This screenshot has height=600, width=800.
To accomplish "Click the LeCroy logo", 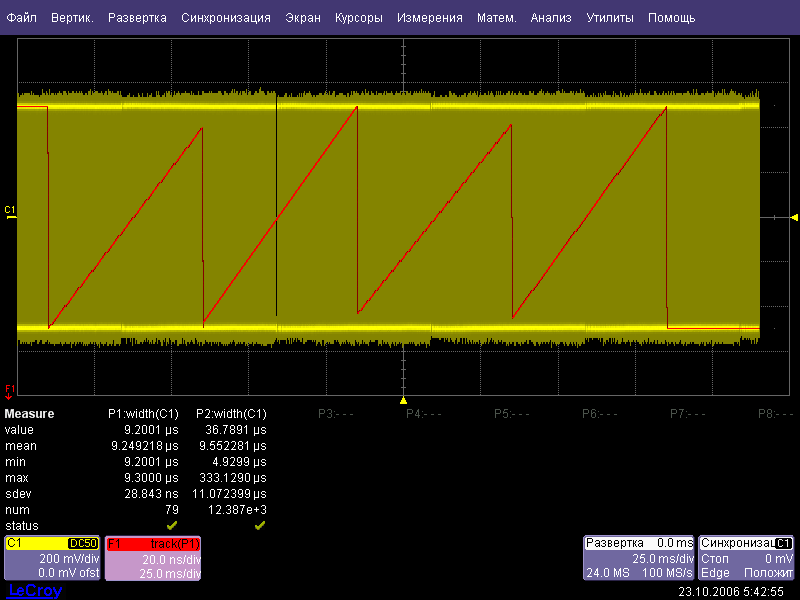I will pos(35,591).
